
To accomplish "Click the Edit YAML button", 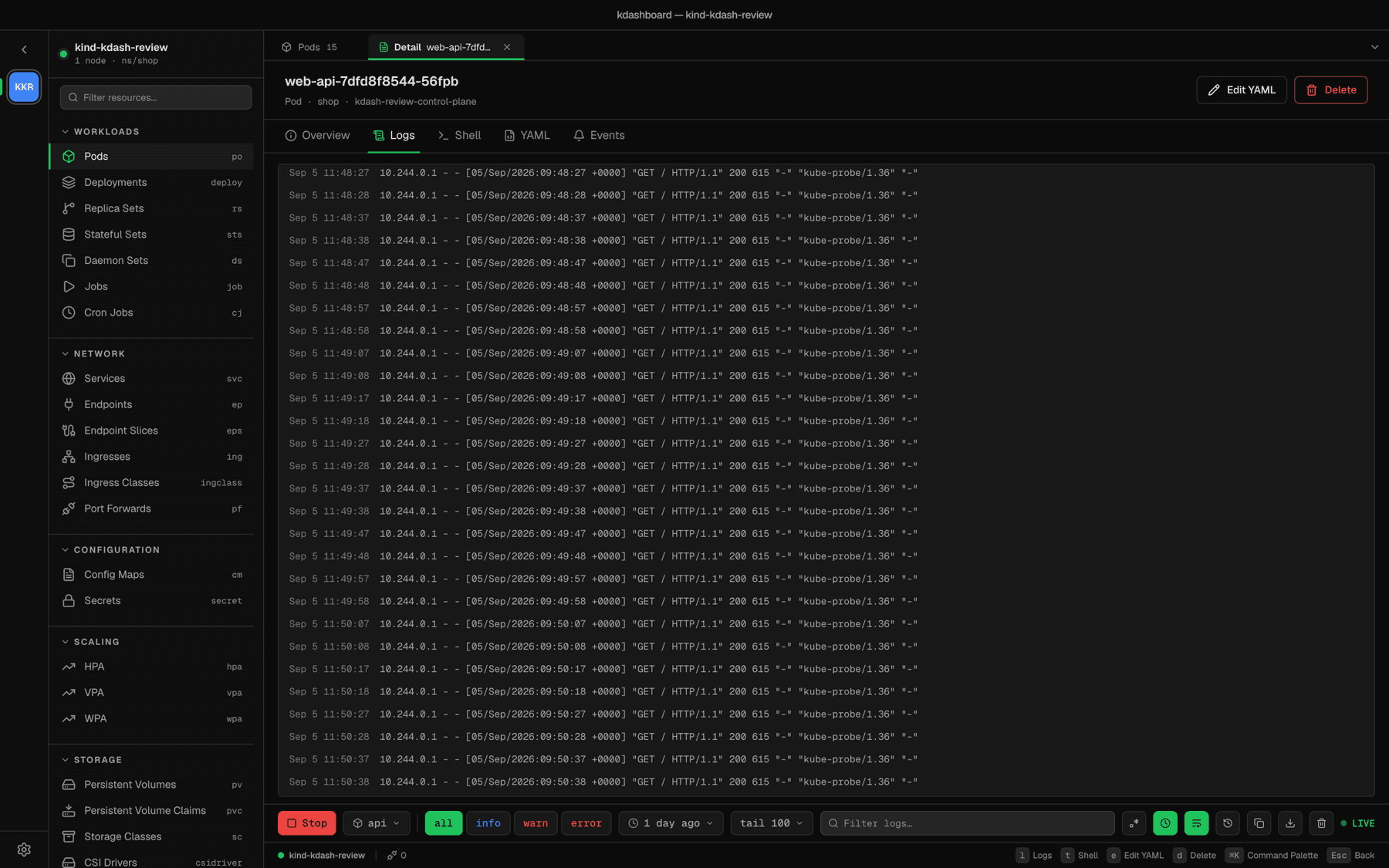I will click(1242, 90).
